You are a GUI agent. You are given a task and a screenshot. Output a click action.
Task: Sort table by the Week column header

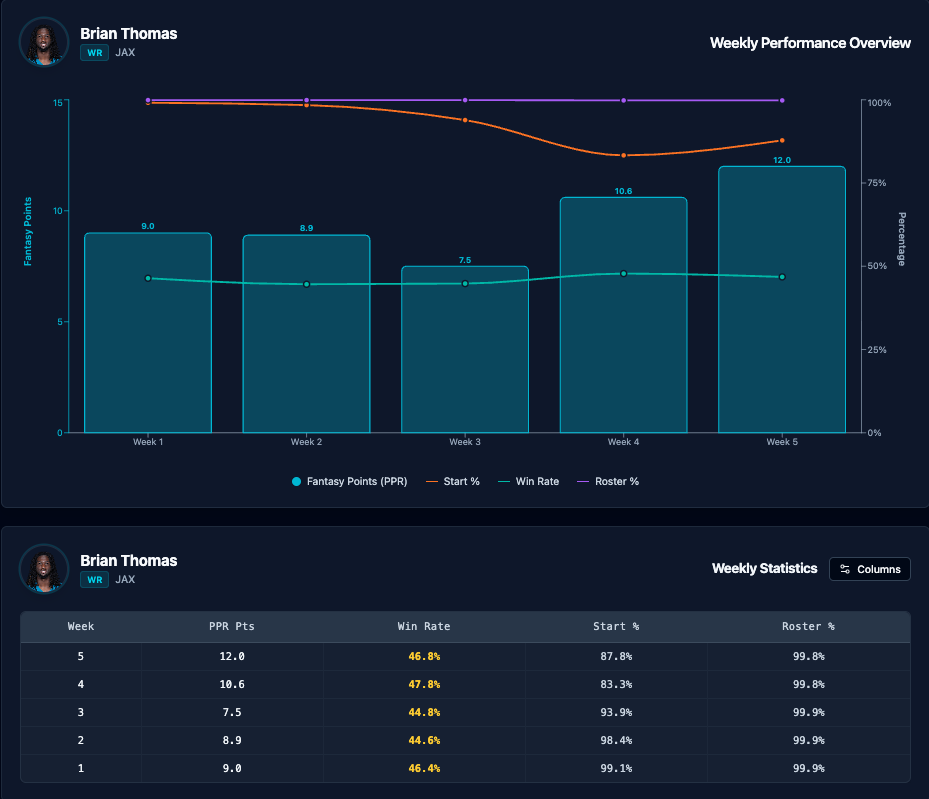click(81, 627)
